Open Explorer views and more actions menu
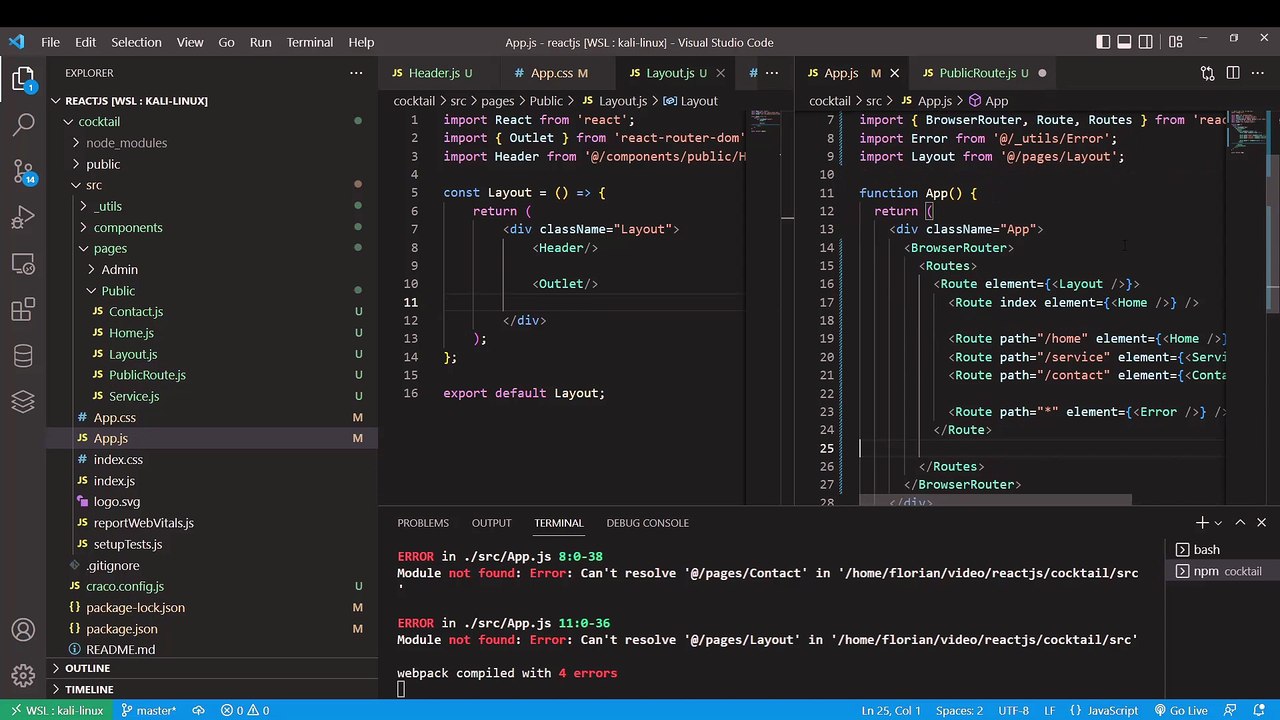This screenshot has height=720, width=1280. (x=356, y=73)
